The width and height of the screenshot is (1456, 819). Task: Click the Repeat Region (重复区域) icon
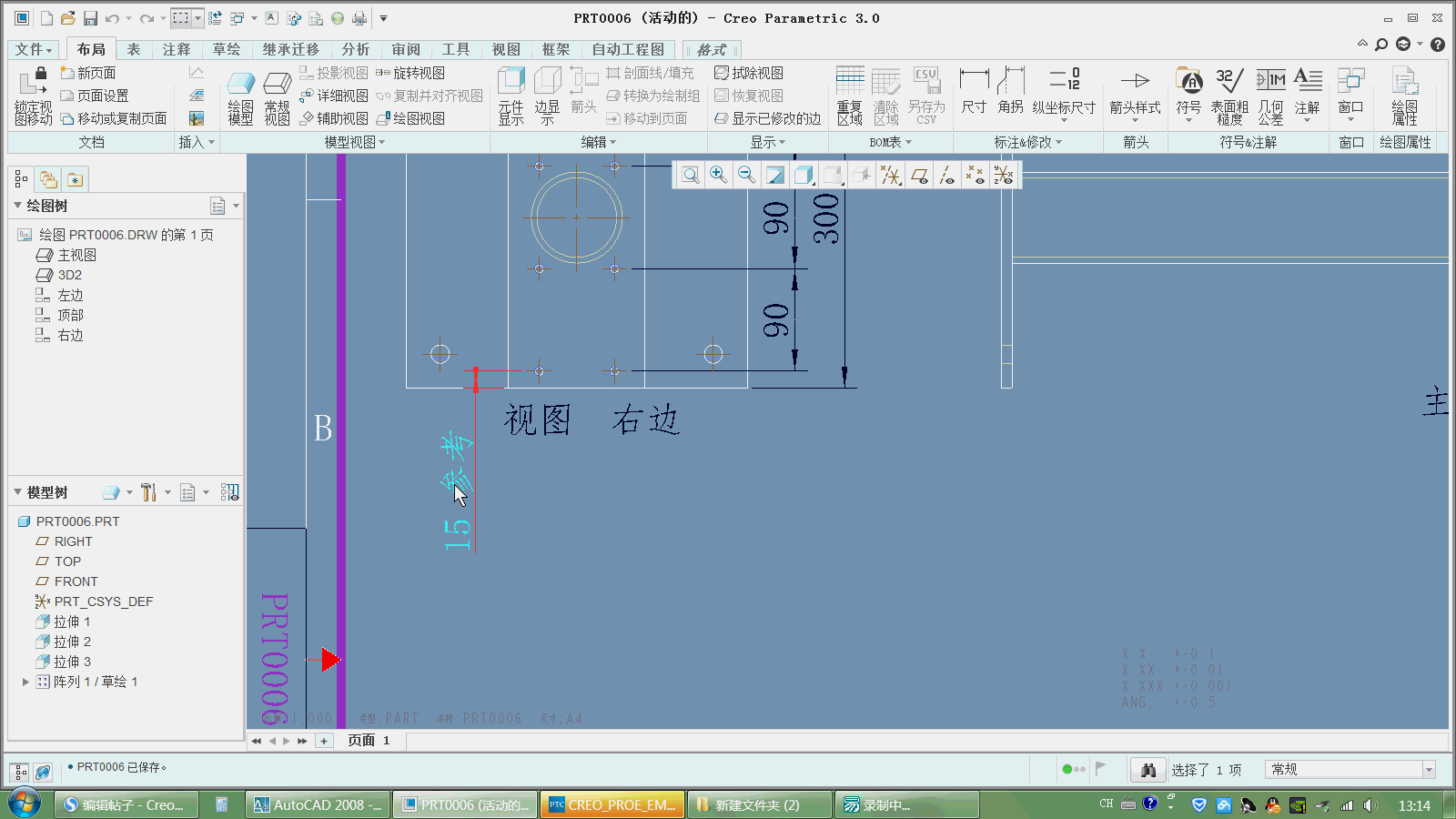tap(850, 96)
